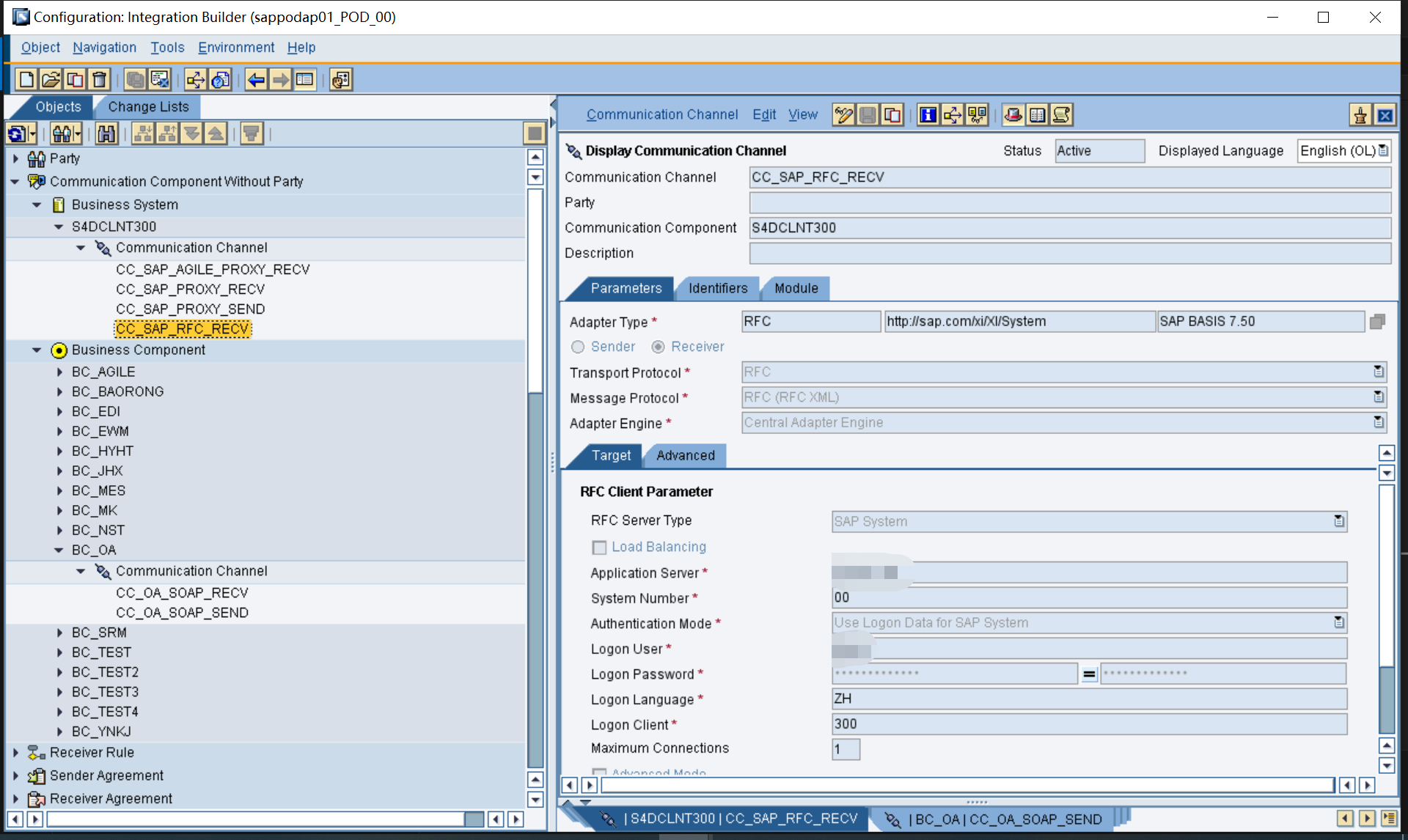This screenshot has width=1408, height=840.
Task: Click the Open folder icon in main toolbar
Action: 51,79
